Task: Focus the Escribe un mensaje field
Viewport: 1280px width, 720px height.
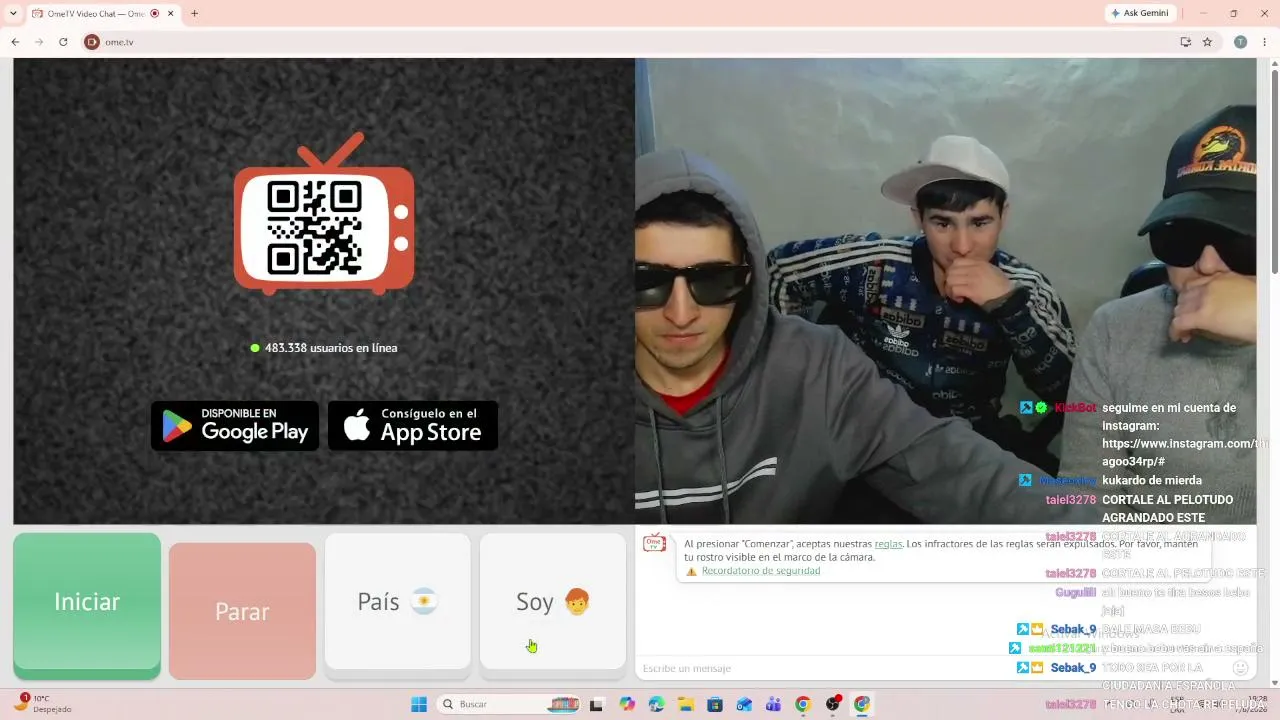Action: pyautogui.click(x=932, y=668)
